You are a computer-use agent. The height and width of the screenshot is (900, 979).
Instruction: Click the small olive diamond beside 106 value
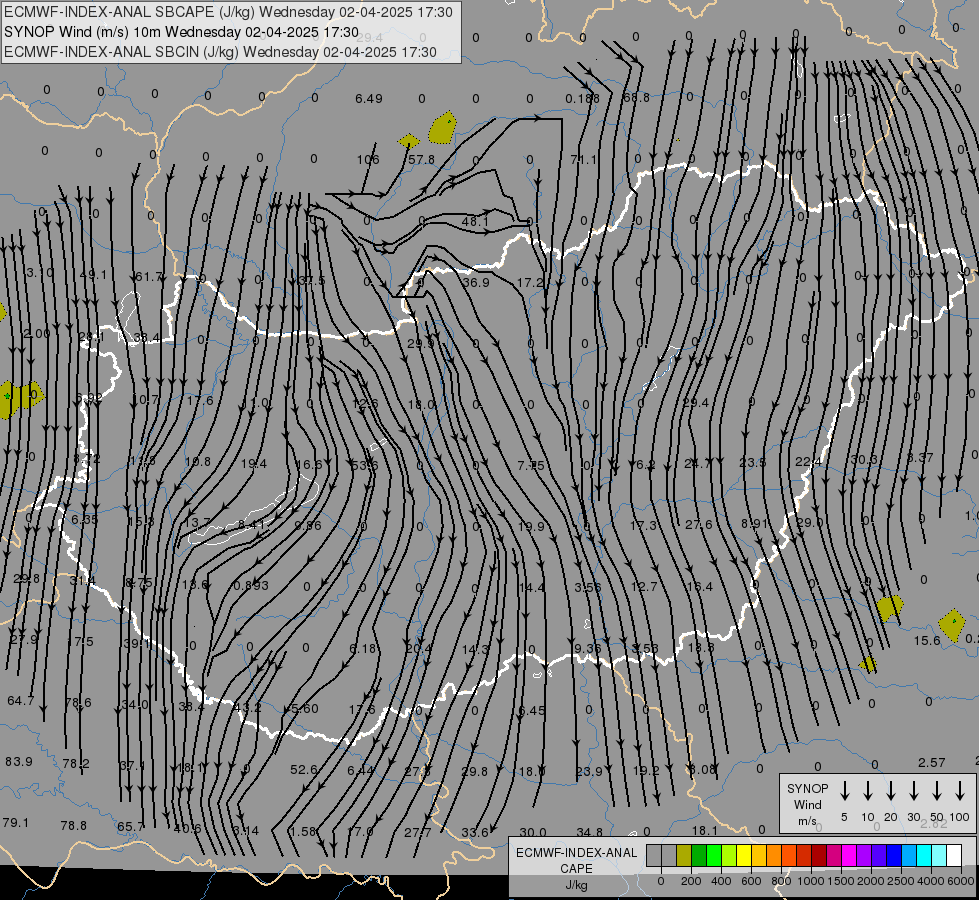[408, 141]
